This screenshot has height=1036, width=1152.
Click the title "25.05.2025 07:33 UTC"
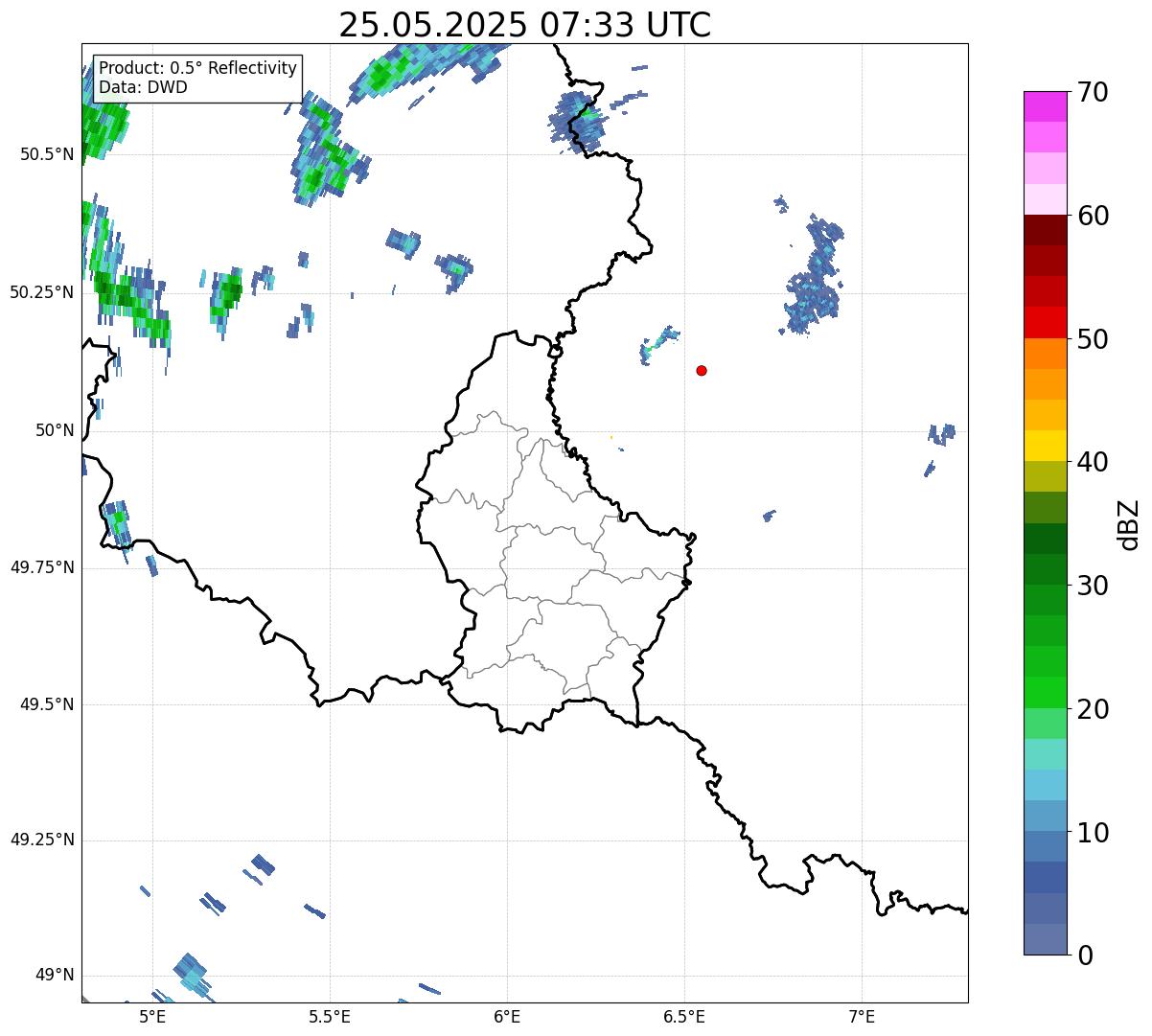525,24
